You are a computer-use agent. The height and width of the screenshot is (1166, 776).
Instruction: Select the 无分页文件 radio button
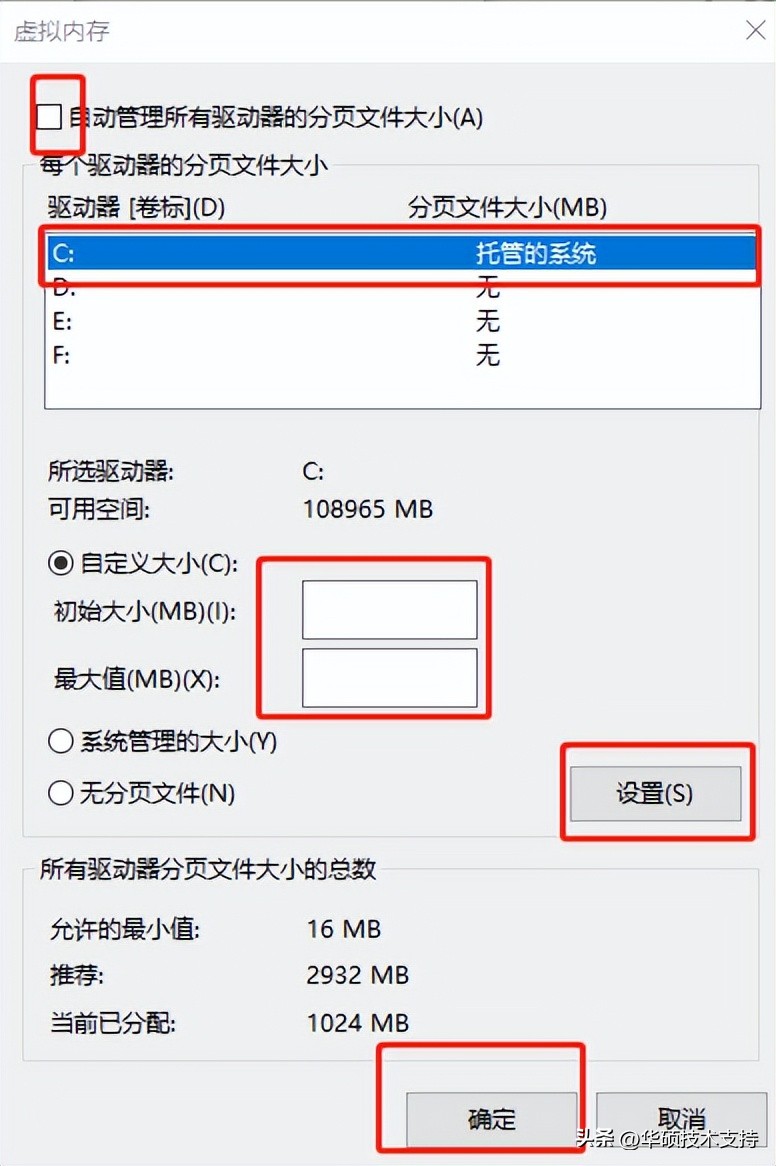click(61, 793)
